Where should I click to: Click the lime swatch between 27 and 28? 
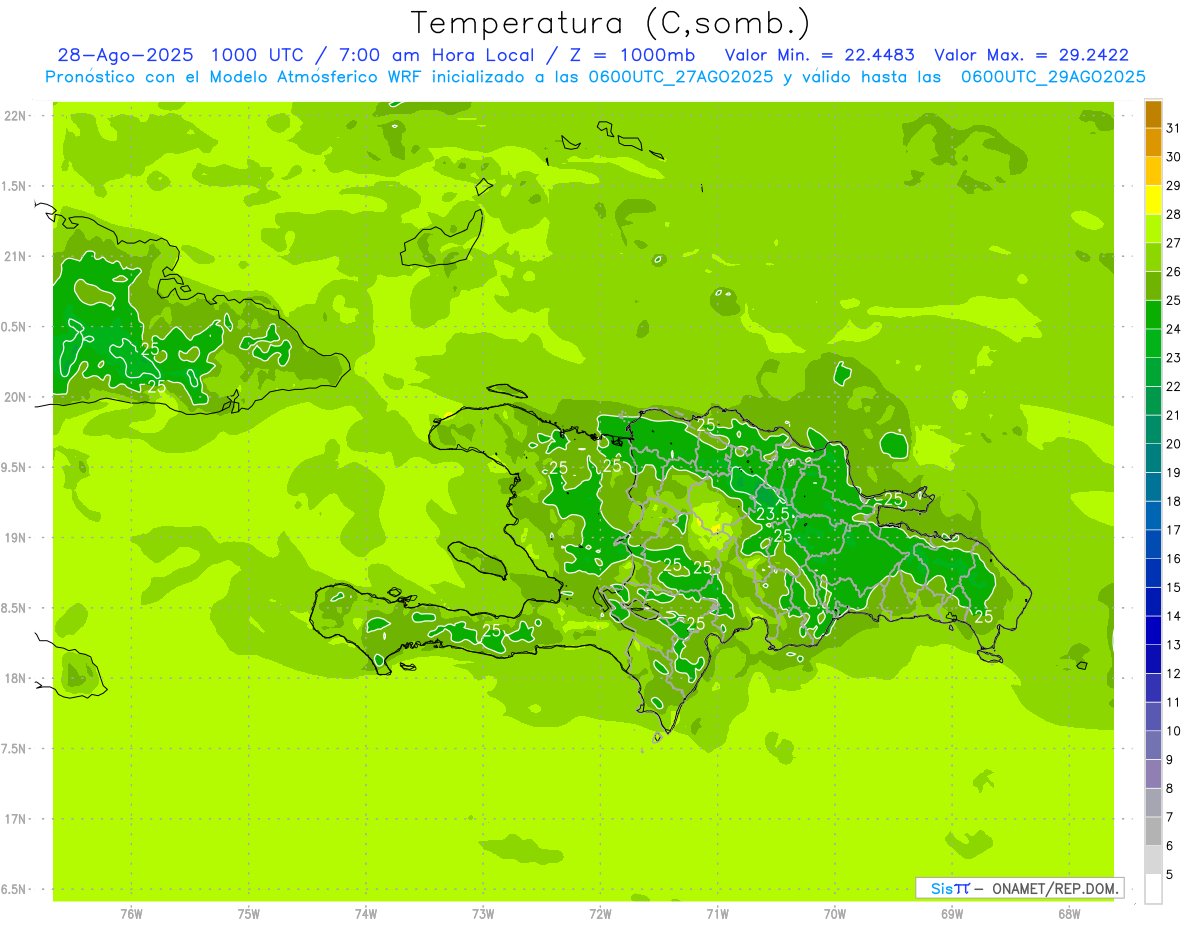pyautogui.click(x=1153, y=228)
